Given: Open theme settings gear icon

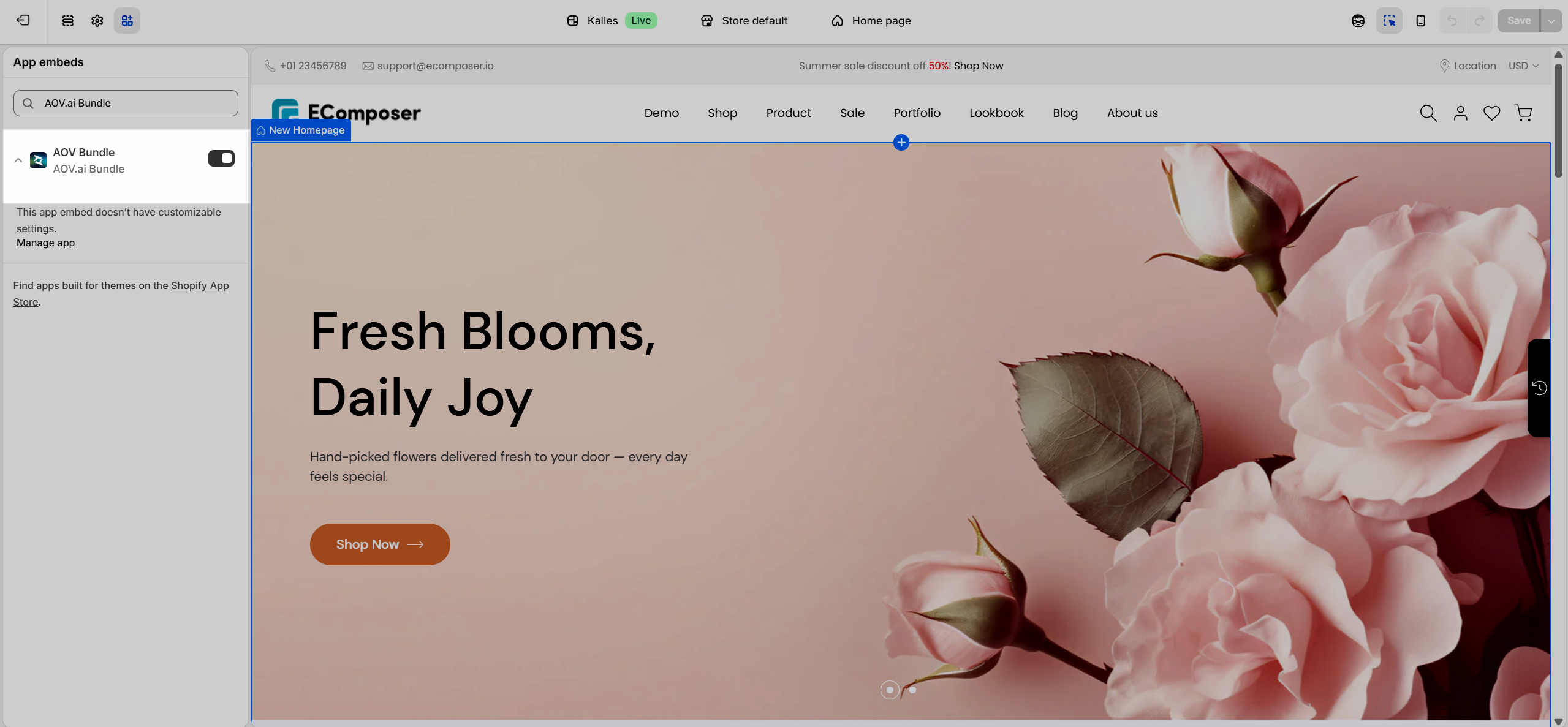Looking at the screenshot, I should tap(97, 20).
